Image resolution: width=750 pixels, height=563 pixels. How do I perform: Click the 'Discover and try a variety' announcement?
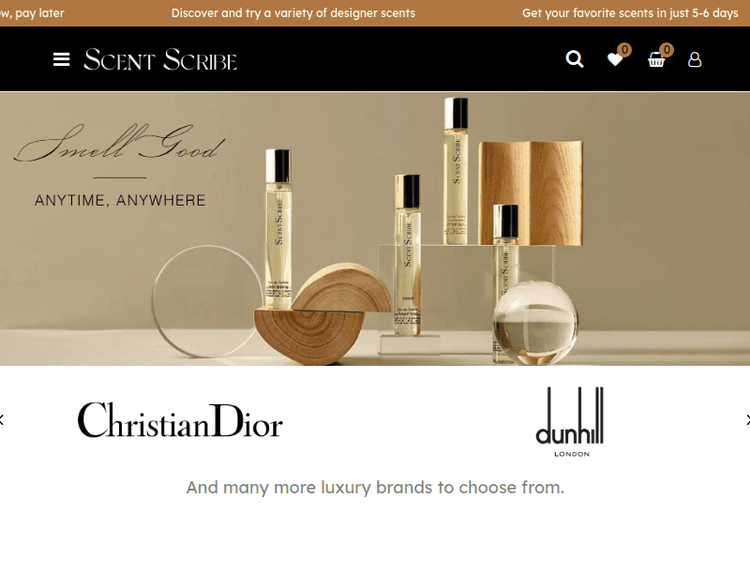pyautogui.click(x=293, y=13)
